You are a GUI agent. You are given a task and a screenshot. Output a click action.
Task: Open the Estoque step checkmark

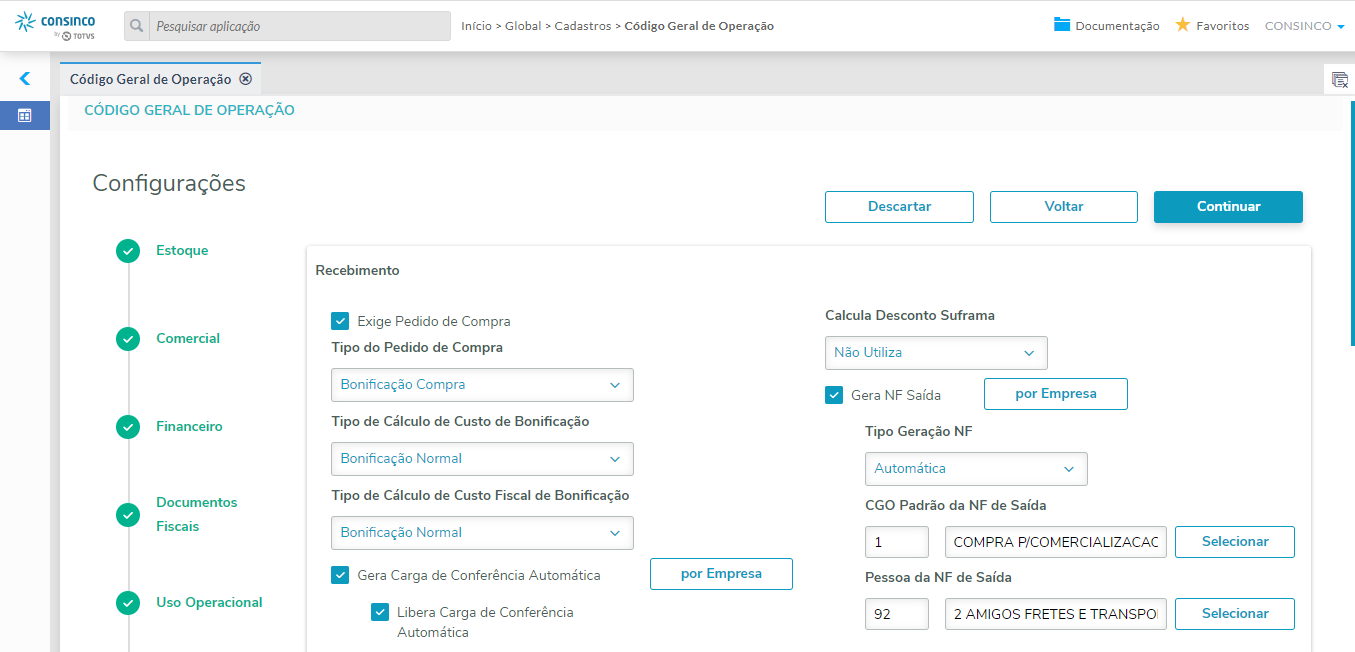coord(128,251)
